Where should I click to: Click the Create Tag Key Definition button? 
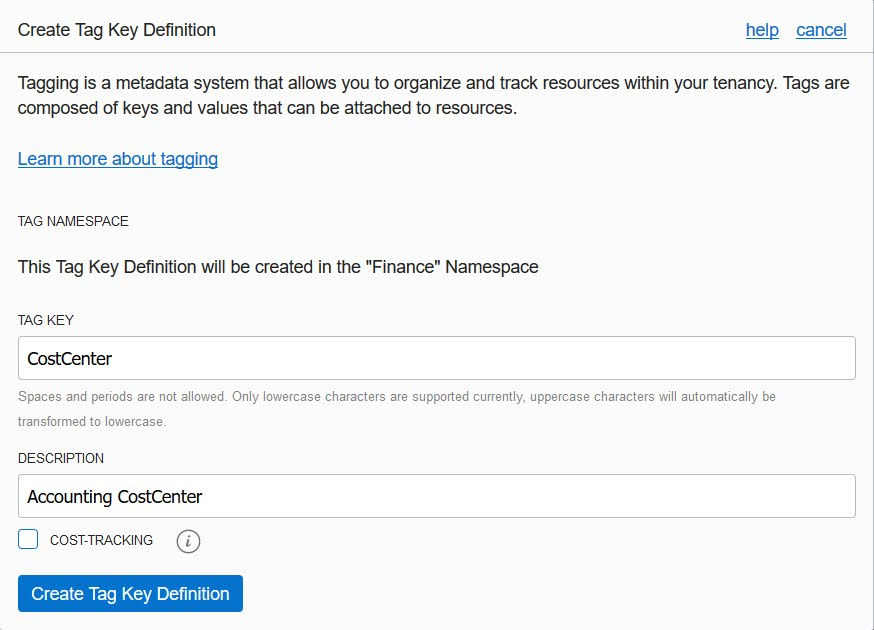130,594
